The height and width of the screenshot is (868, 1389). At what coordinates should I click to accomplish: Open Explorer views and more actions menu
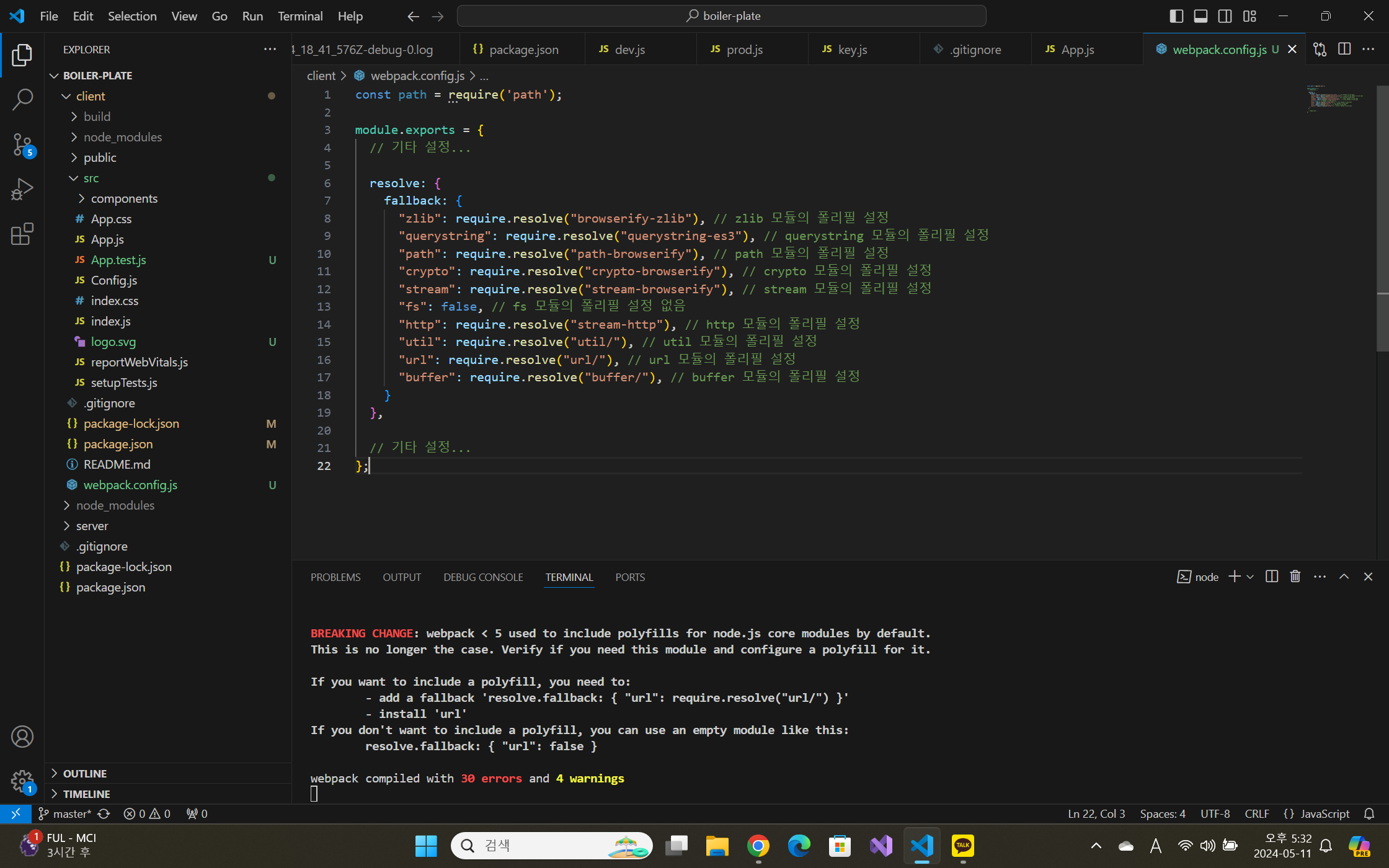click(x=270, y=49)
